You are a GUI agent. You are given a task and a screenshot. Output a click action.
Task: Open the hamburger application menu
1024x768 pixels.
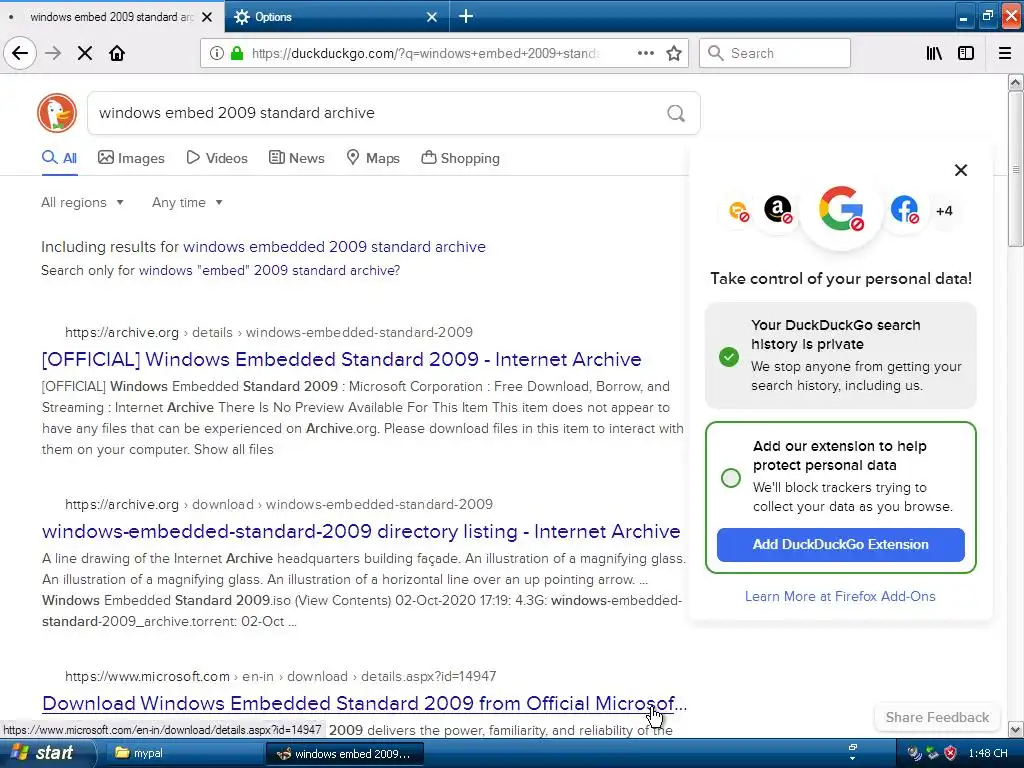click(x=1005, y=53)
